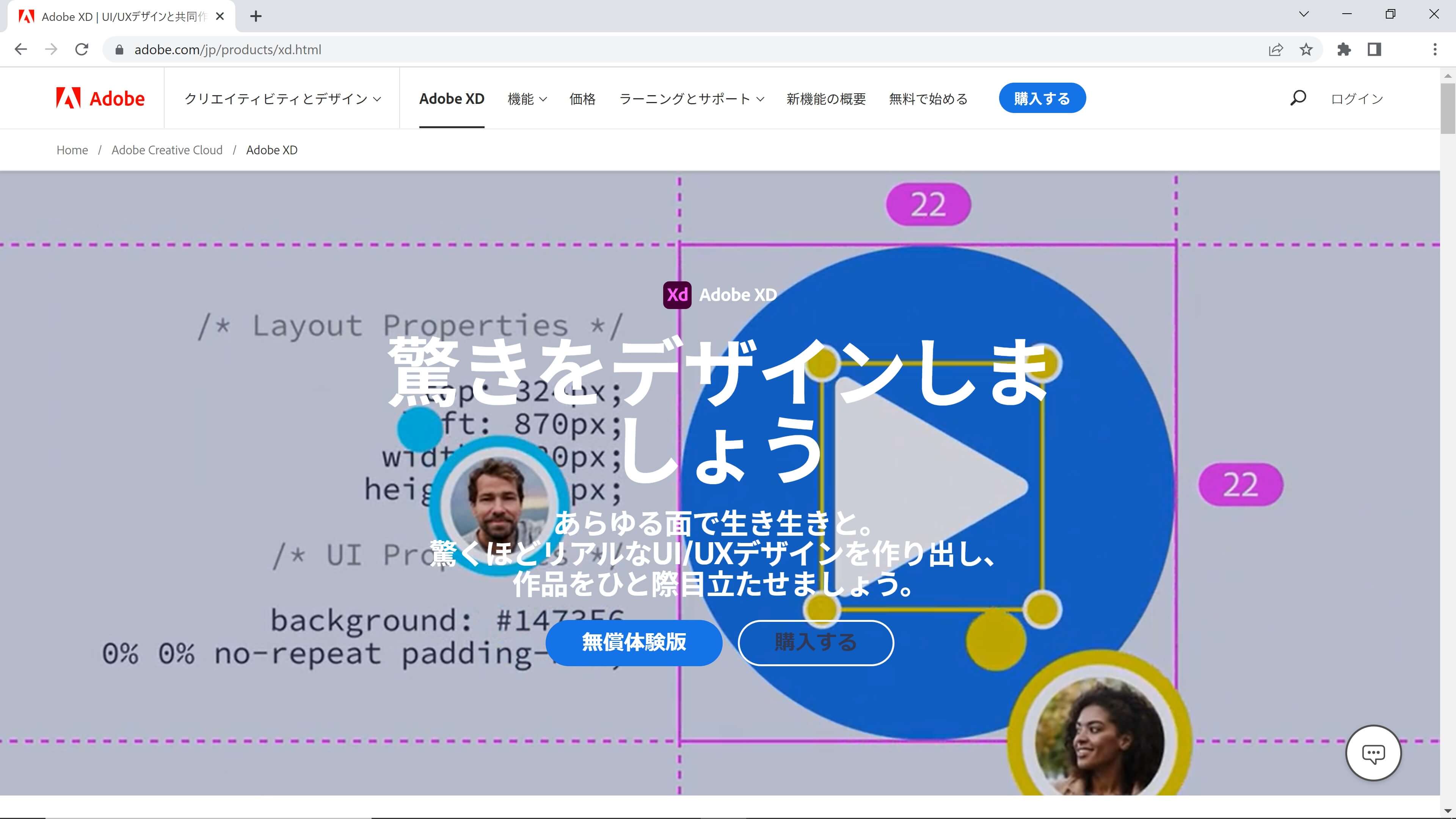Open the 価格 menu item
Image resolution: width=1456 pixels, height=819 pixels.
[x=582, y=98]
